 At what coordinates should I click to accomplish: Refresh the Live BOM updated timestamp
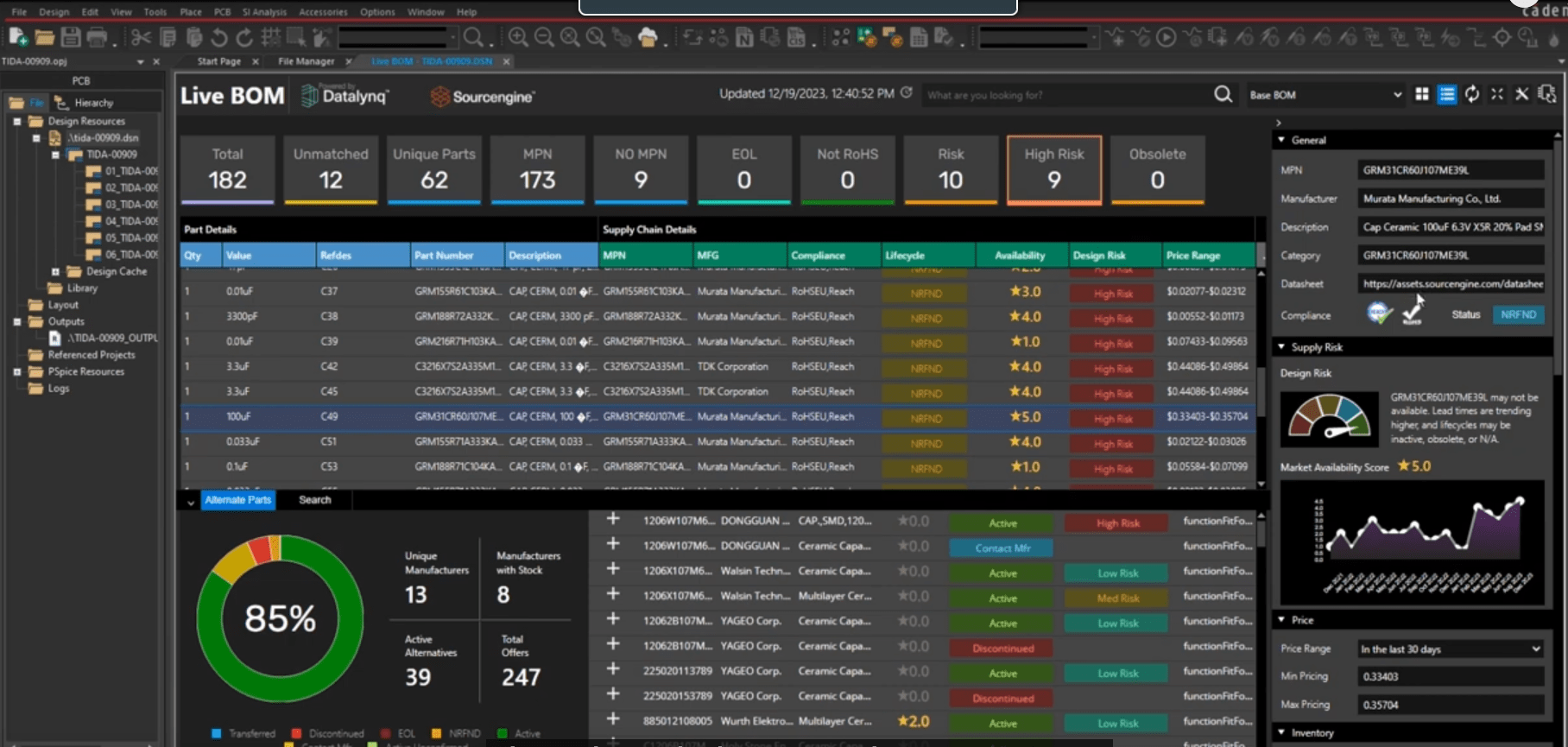tap(906, 92)
